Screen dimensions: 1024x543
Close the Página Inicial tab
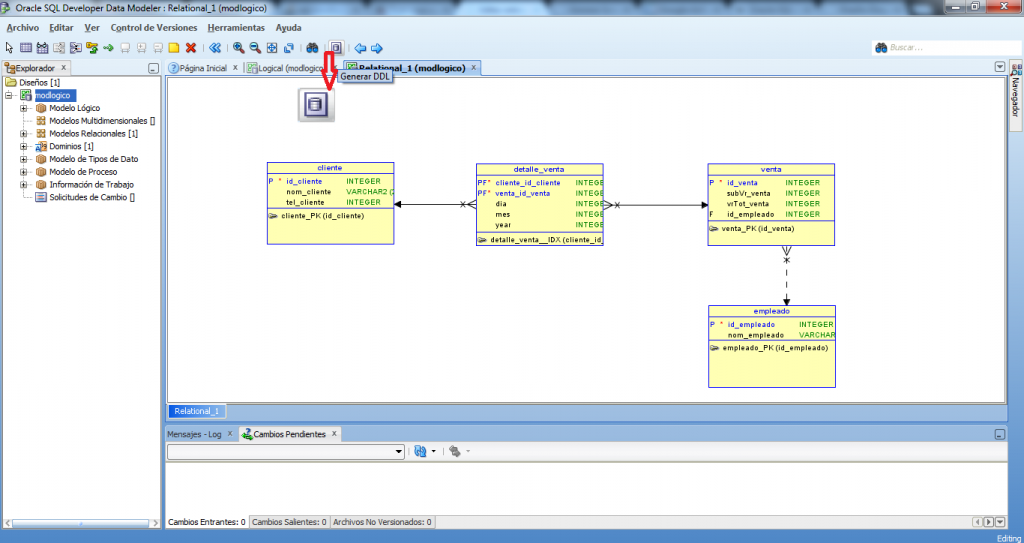(236, 67)
